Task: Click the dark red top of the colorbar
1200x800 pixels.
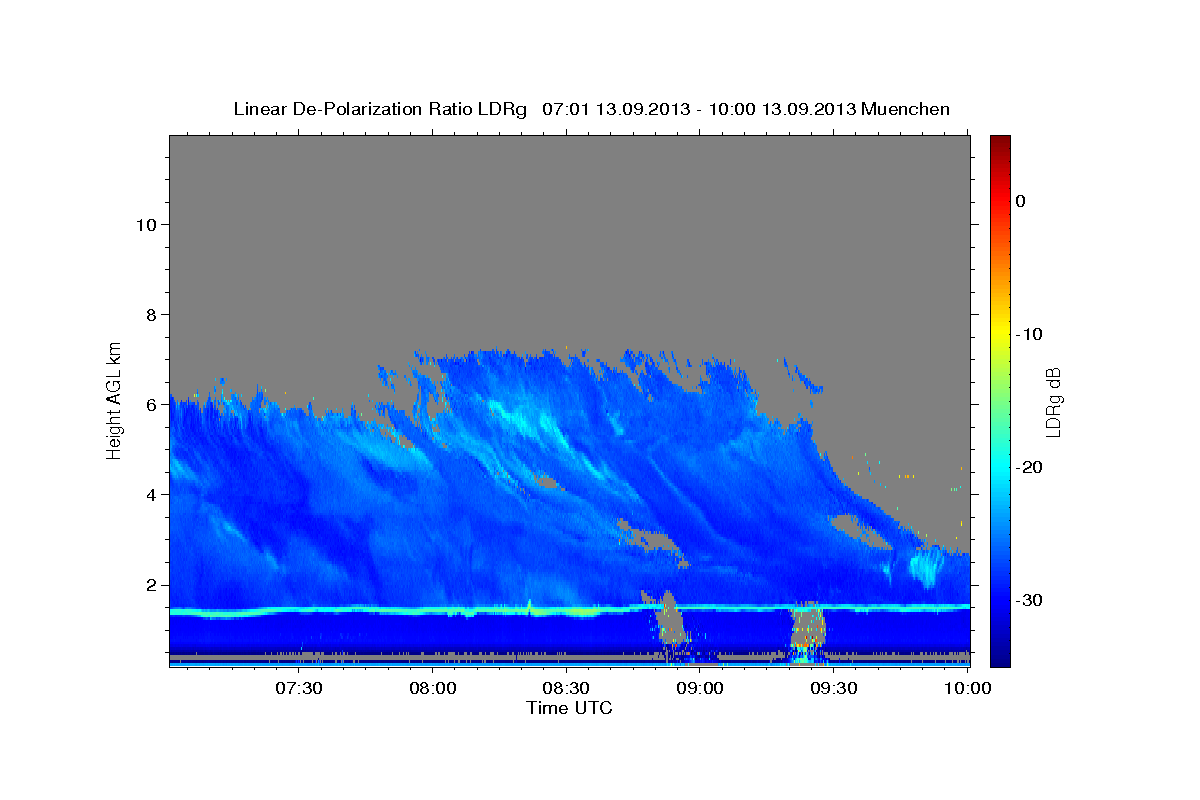Action: pos(1000,143)
